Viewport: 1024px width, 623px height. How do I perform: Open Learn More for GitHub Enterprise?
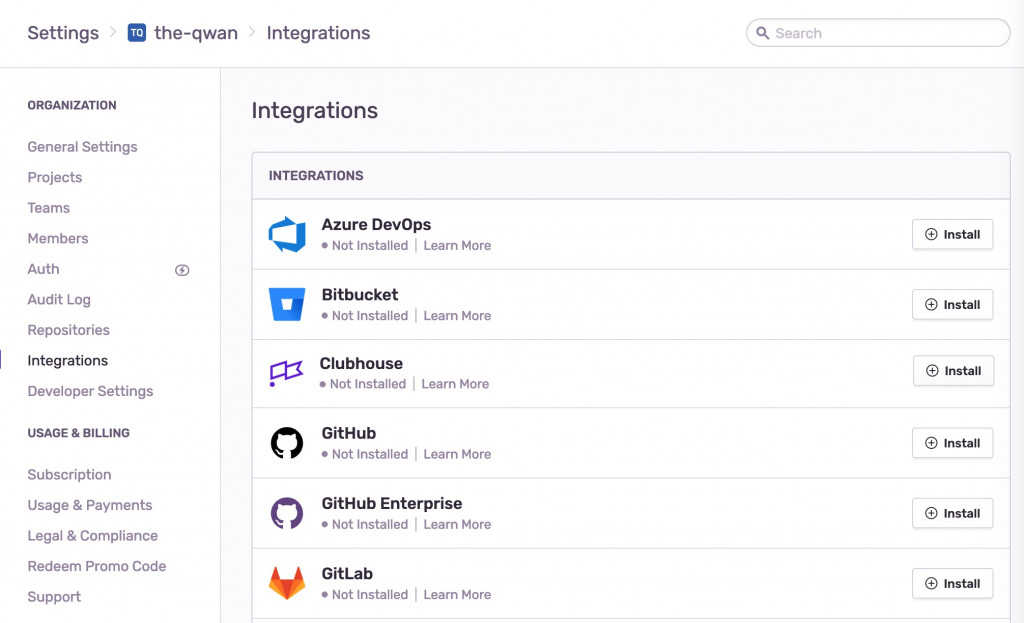tap(457, 524)
